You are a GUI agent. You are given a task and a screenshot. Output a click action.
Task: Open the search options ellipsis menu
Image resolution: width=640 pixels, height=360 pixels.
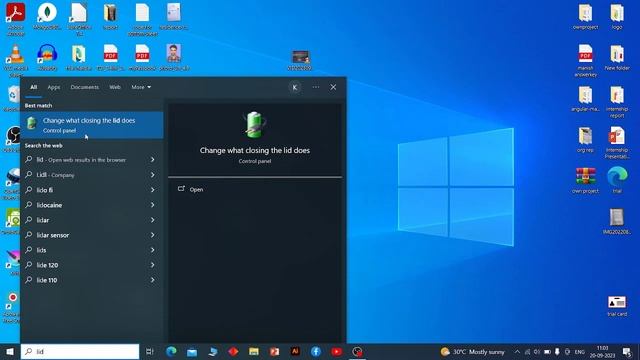click(316, 87)
